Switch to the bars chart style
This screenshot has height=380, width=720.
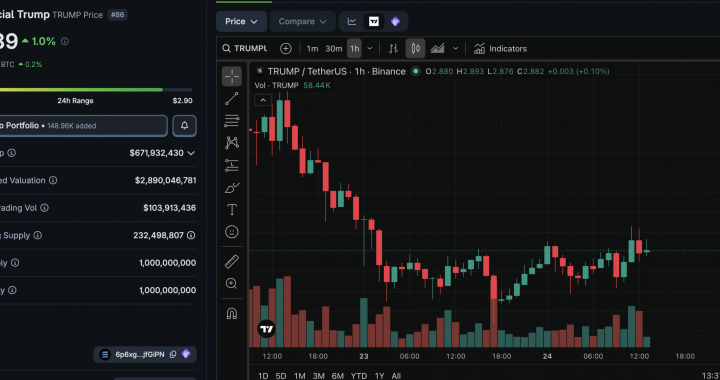tap(394, 49)
